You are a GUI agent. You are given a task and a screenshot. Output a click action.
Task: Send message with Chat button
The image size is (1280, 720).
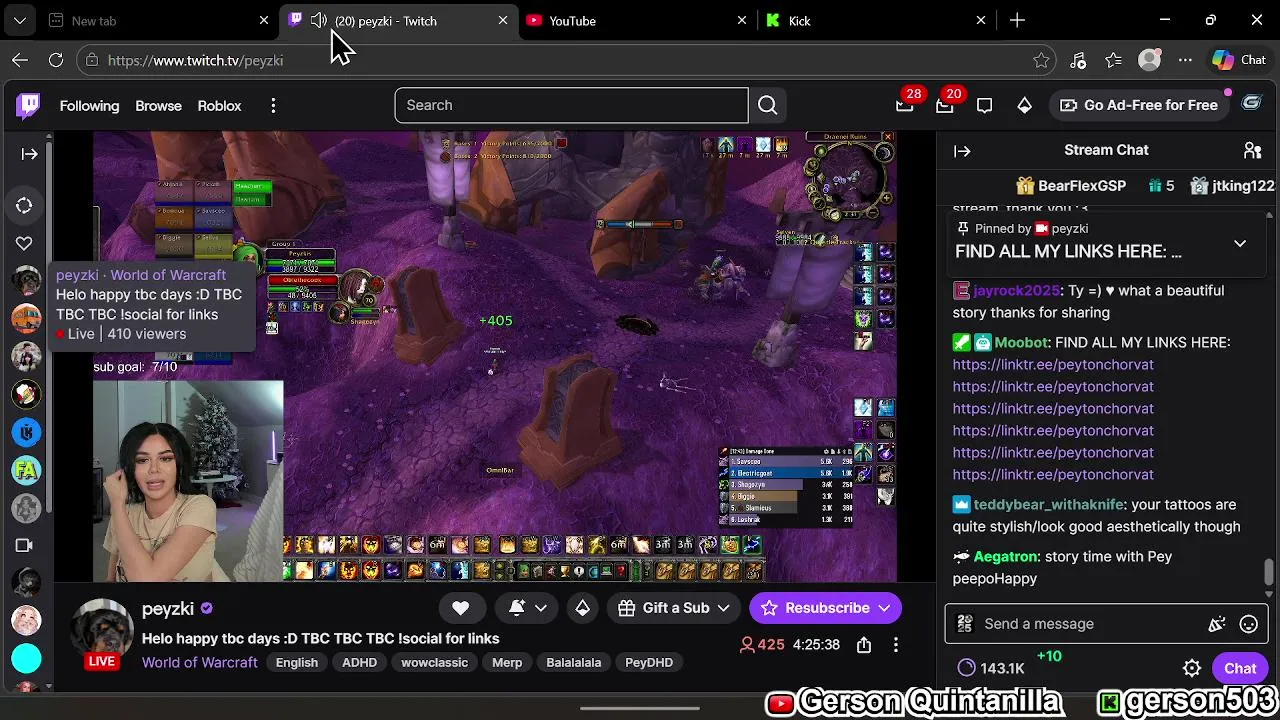tap(1240, 668)
